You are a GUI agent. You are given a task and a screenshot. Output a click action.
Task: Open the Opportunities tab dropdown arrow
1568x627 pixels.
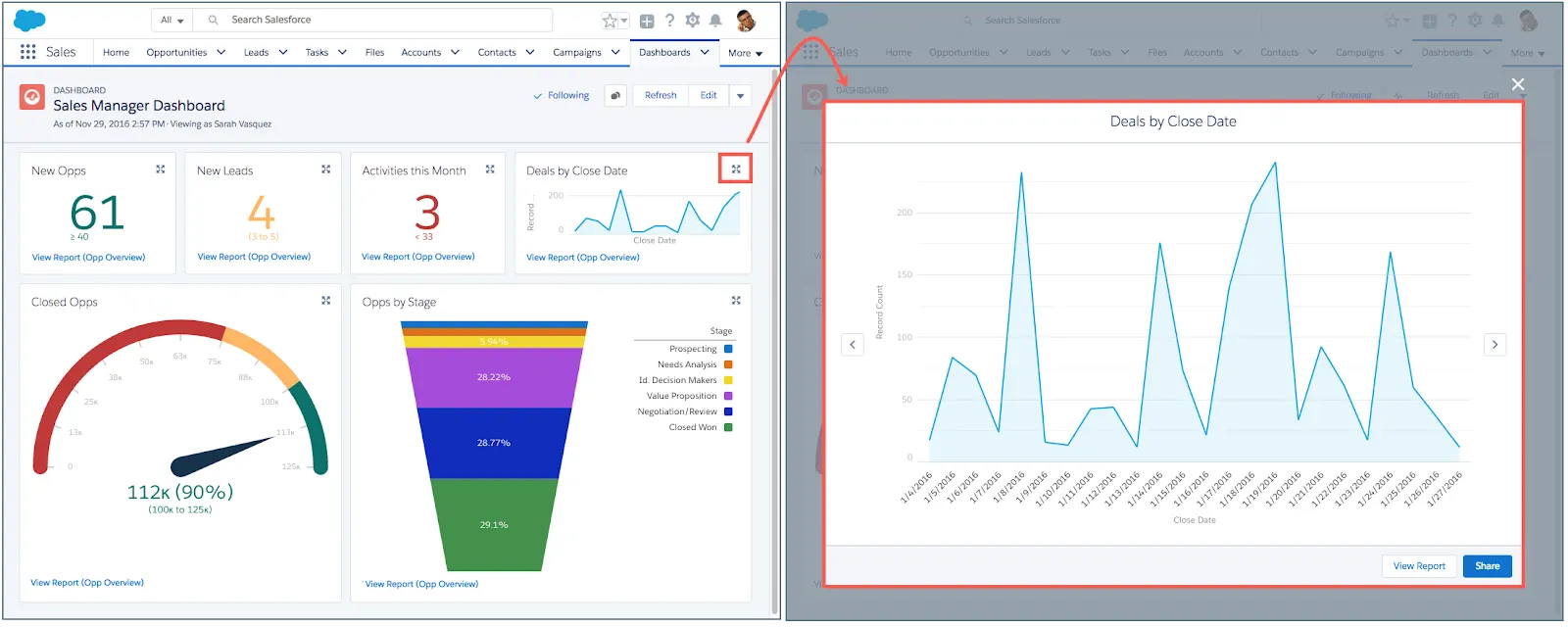click(221, 52)
